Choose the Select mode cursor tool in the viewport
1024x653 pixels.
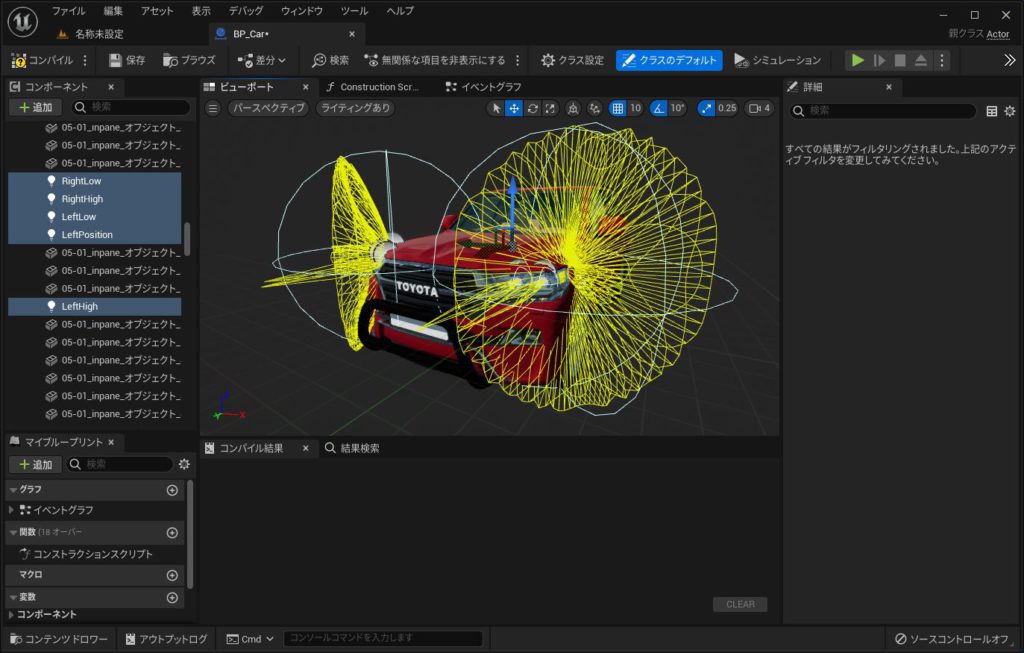coord(496,108)
